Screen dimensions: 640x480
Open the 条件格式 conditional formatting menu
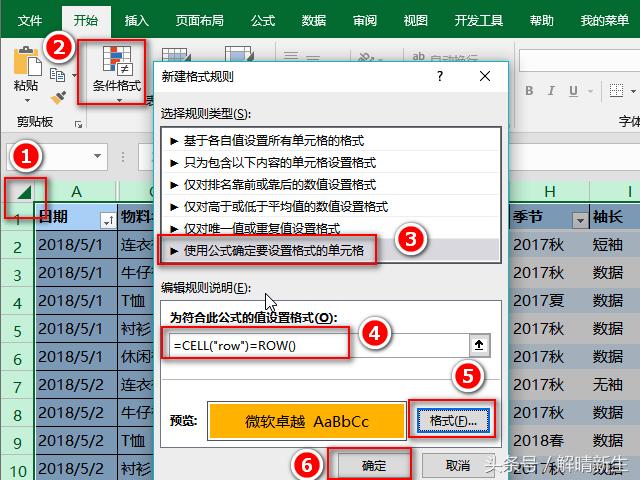click(116, 73)
